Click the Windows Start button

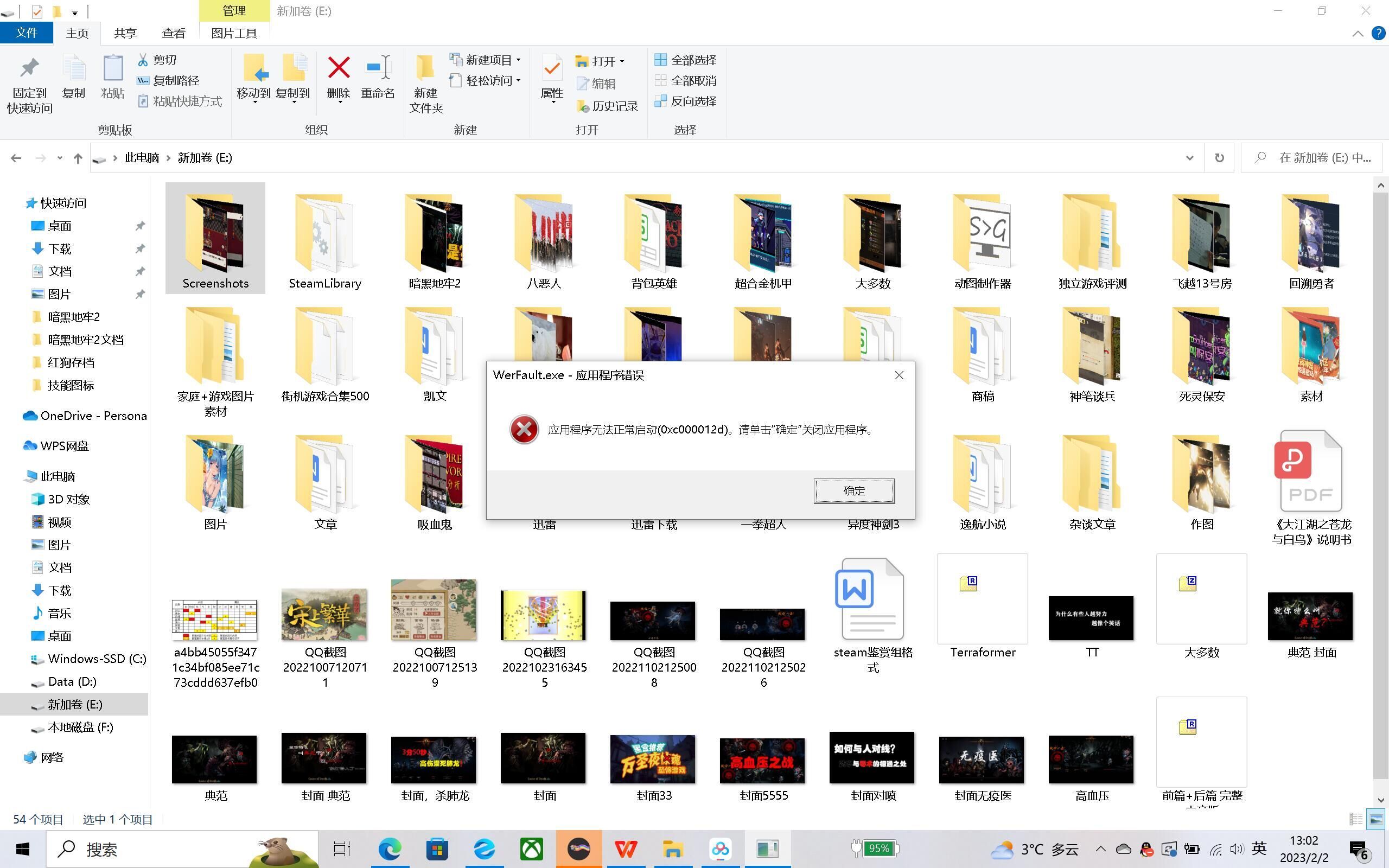pos(22,848)
